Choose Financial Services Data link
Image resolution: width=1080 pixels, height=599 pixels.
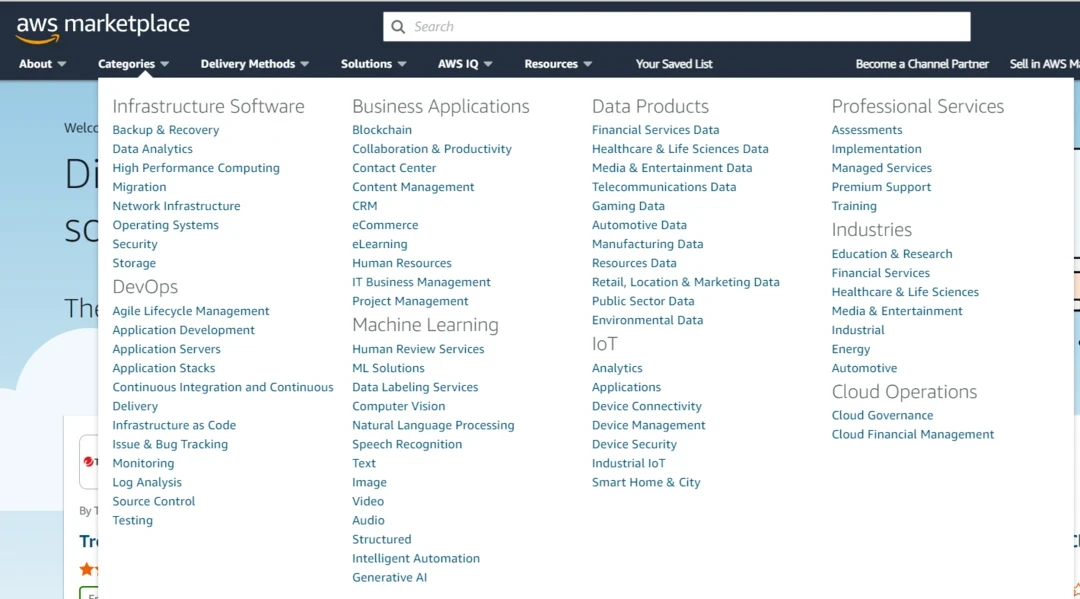click(655, 130)
